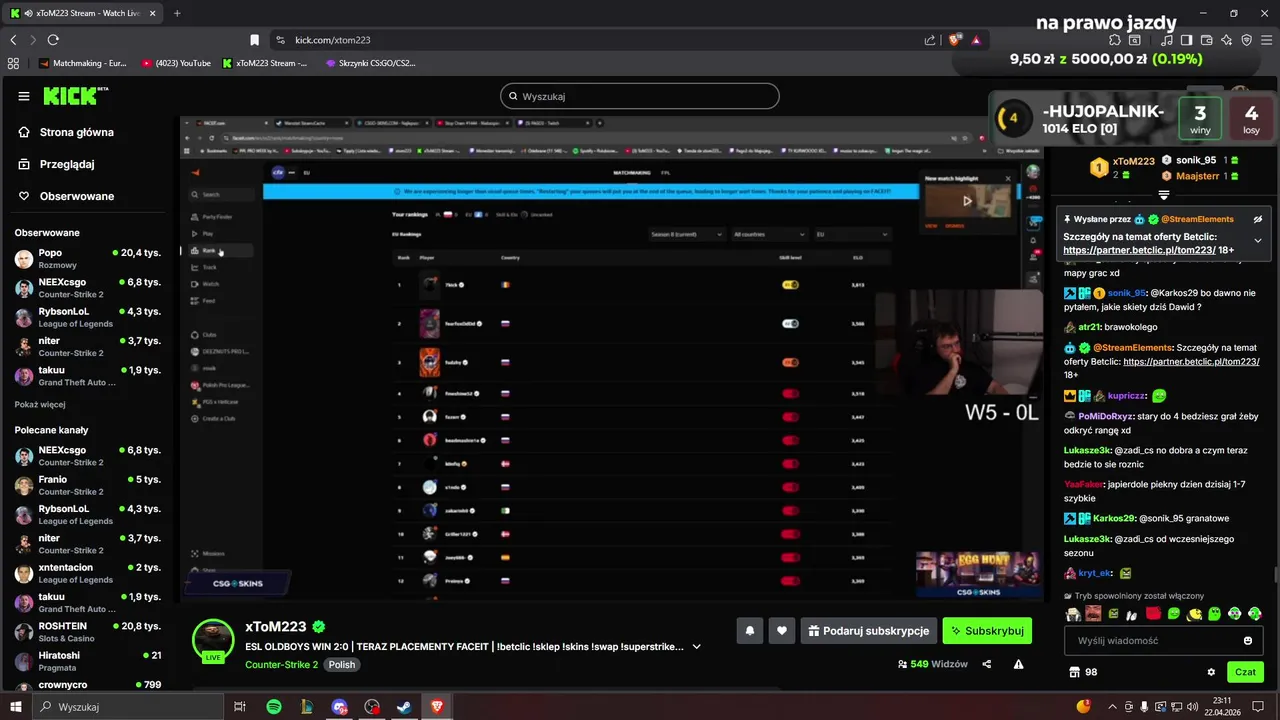Hide the pinned StreamElements message
The width and height of the screenshot is (1280, 720).
(1258, 219)
